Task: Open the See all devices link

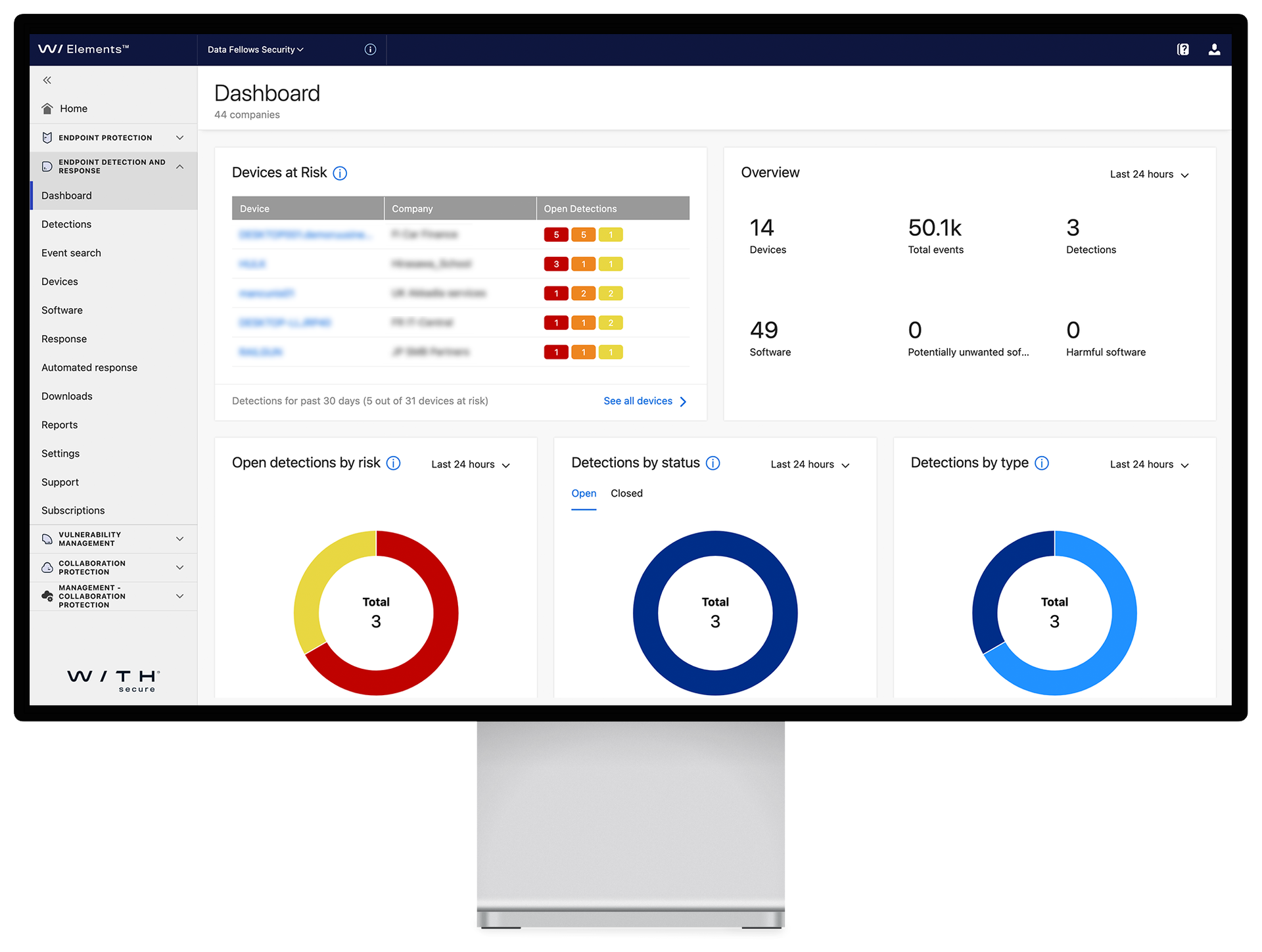Action: [638, 401]
